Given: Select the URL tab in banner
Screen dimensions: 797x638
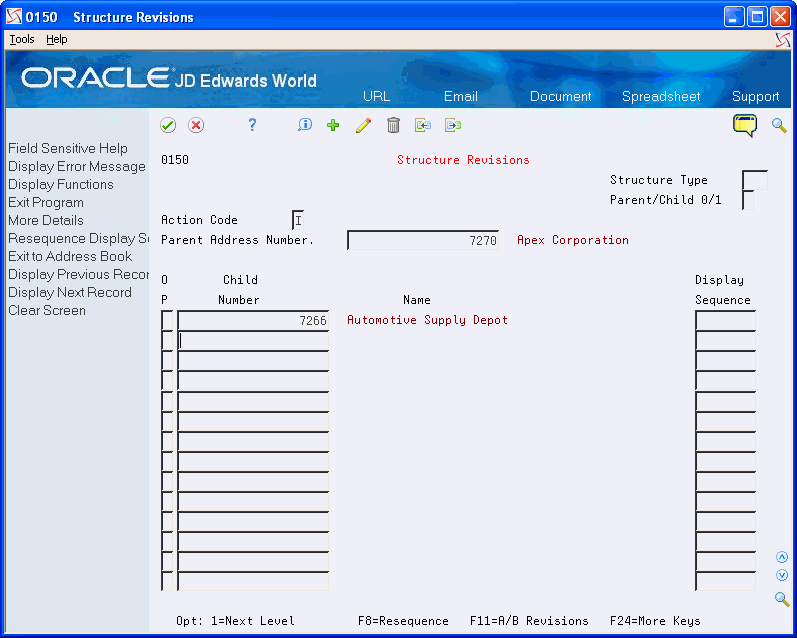Looking at the screenshot, I should (x=376, y=96).
